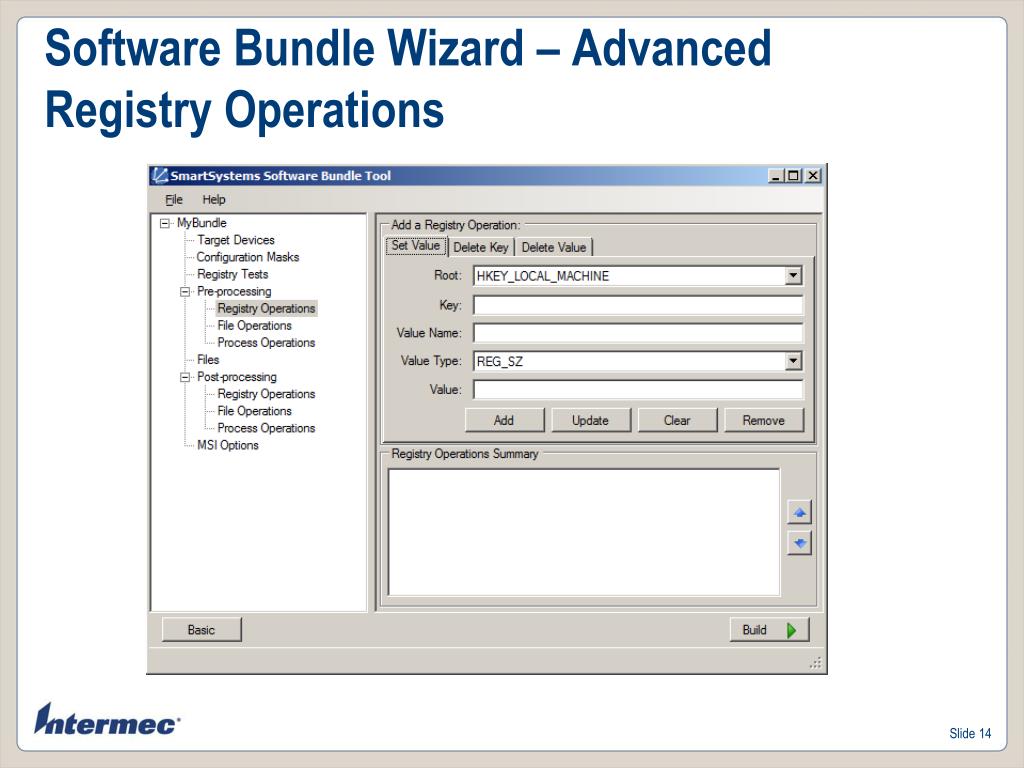1024x768 pixels.
Task: Click the Build button
Action: 769,630
